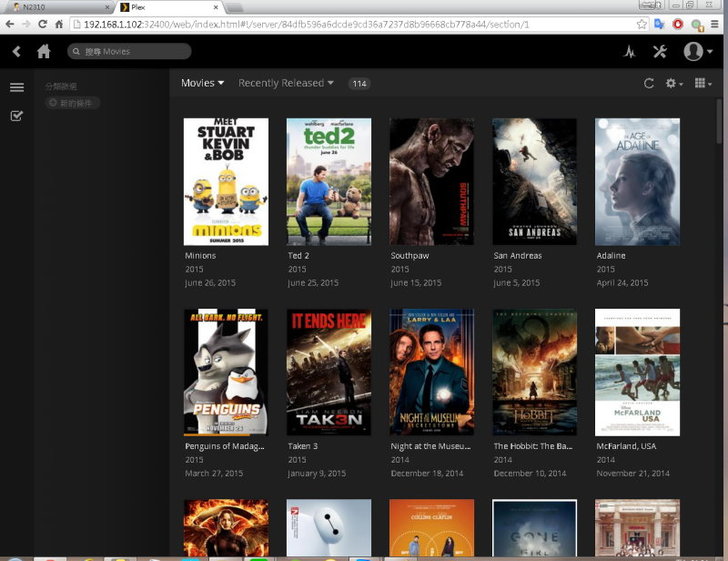This screenshot has height=561, width=728.
Task: Open the sidebar hamburger menu
Action: click(17, 88)
